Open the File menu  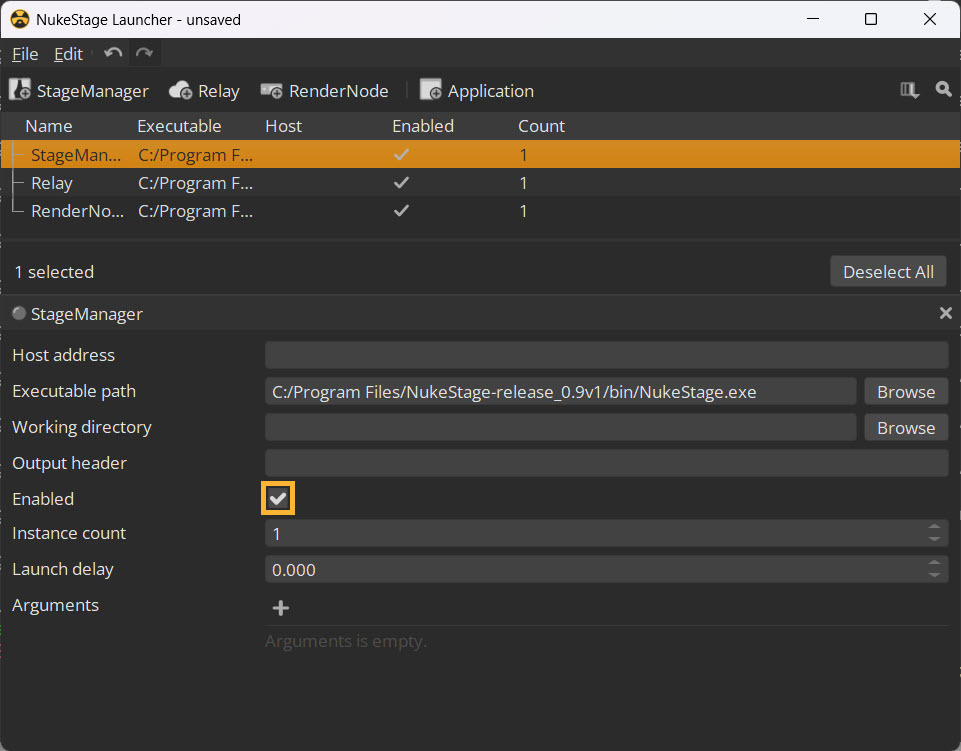pos(25,54)
